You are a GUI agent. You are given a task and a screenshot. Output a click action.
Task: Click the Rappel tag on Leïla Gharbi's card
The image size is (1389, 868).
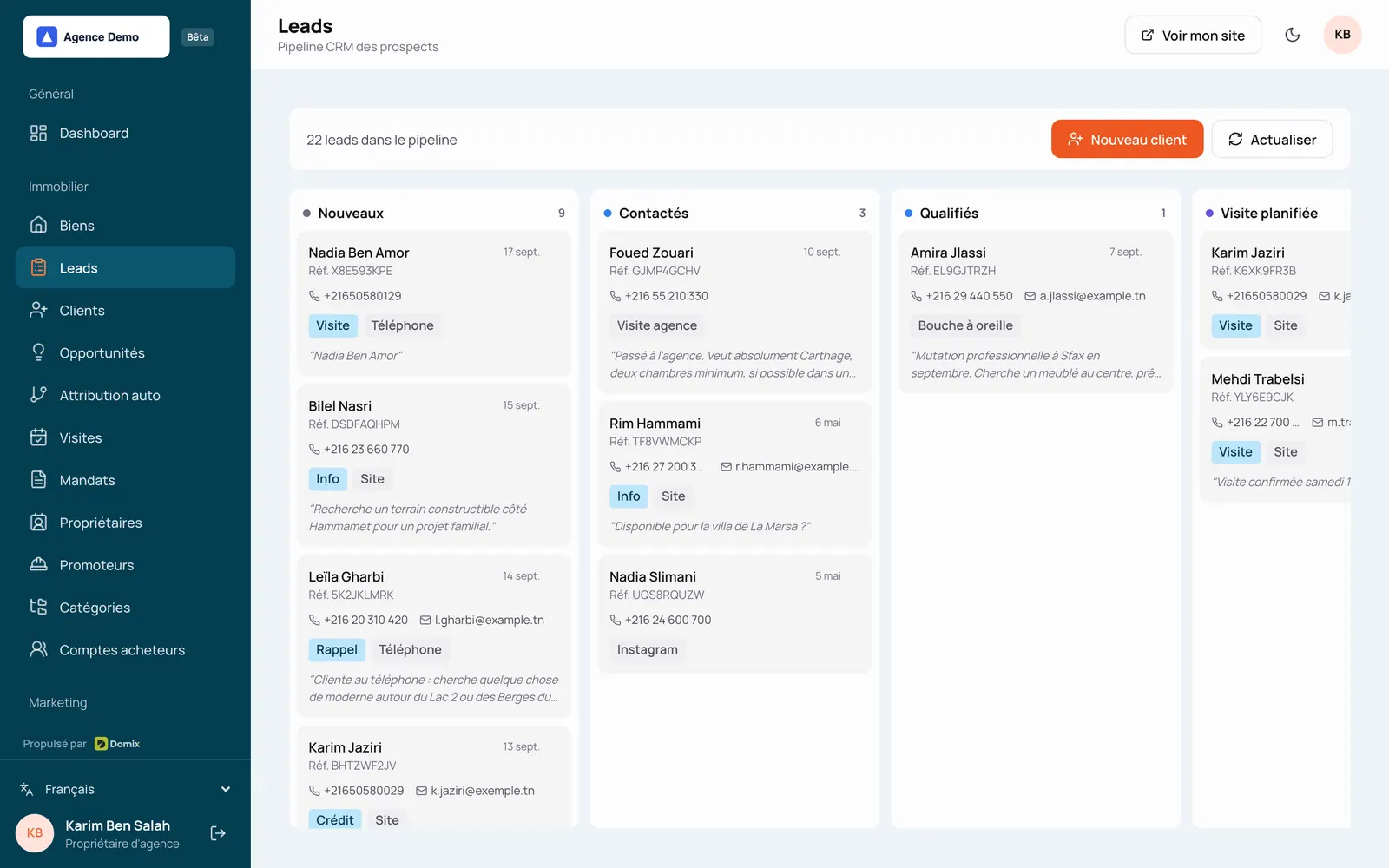(337, 649)
